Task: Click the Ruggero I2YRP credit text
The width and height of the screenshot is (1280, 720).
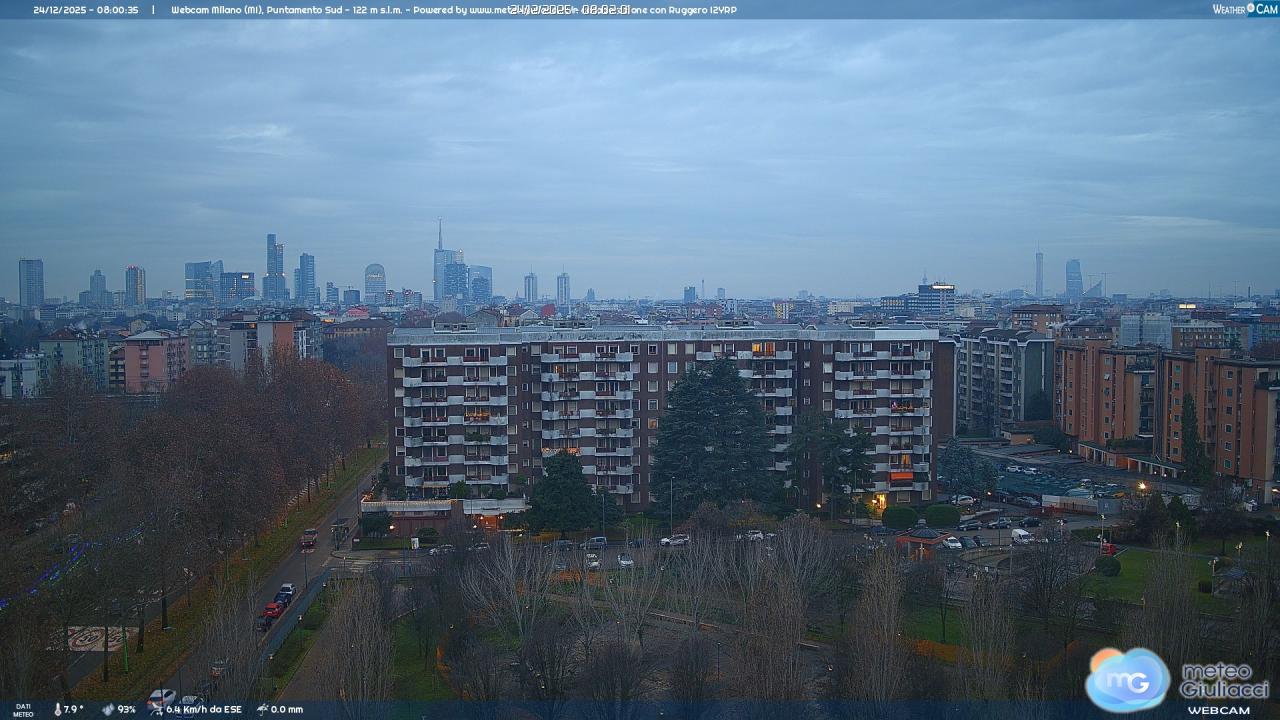Action: (x=702, y=10)
